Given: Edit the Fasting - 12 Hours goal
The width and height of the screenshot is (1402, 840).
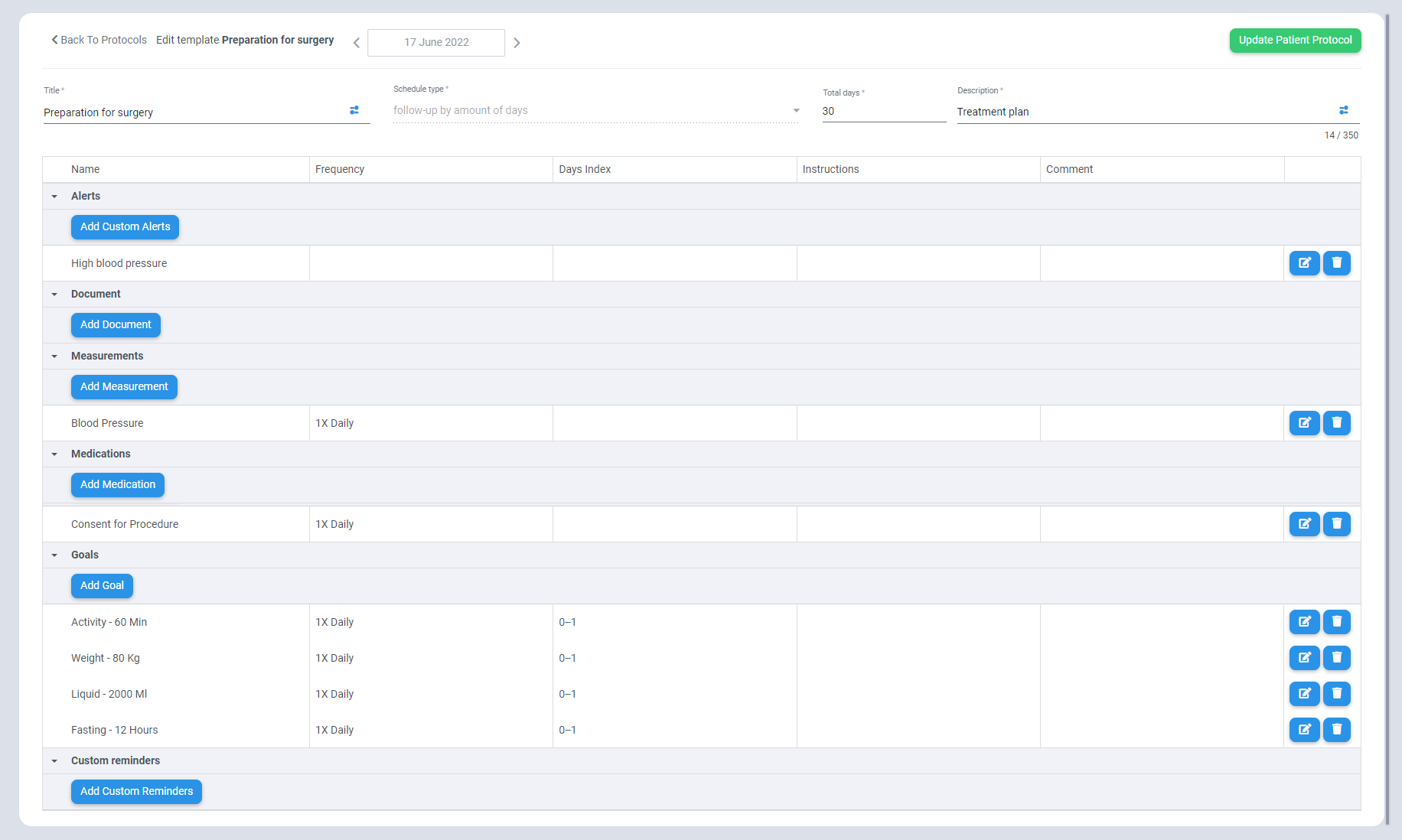Looking at the screenshot, I should 1304,730.
